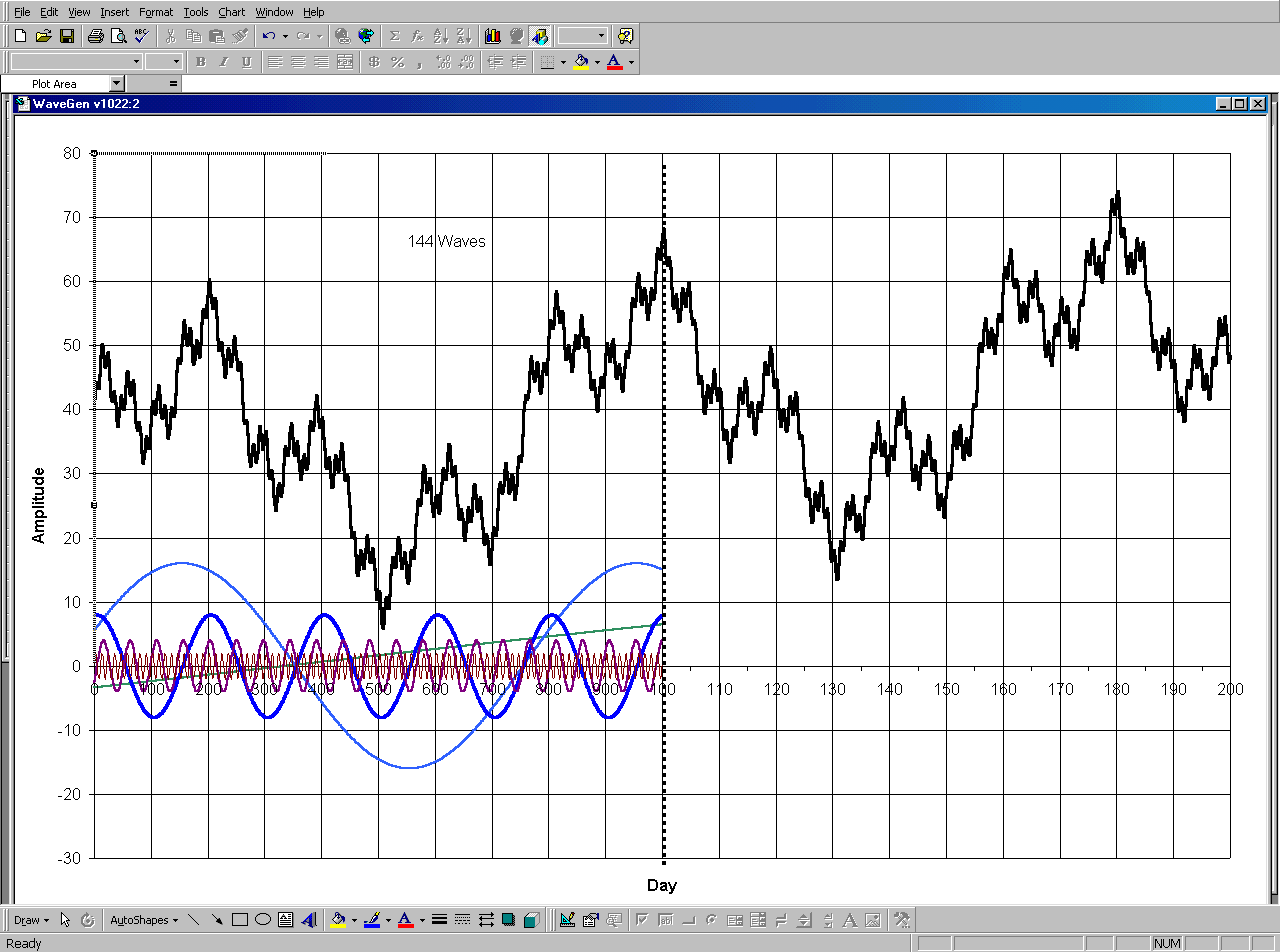Select the 'Amplitude' axis title
The image size is (1280, 952).
[39, 505]
